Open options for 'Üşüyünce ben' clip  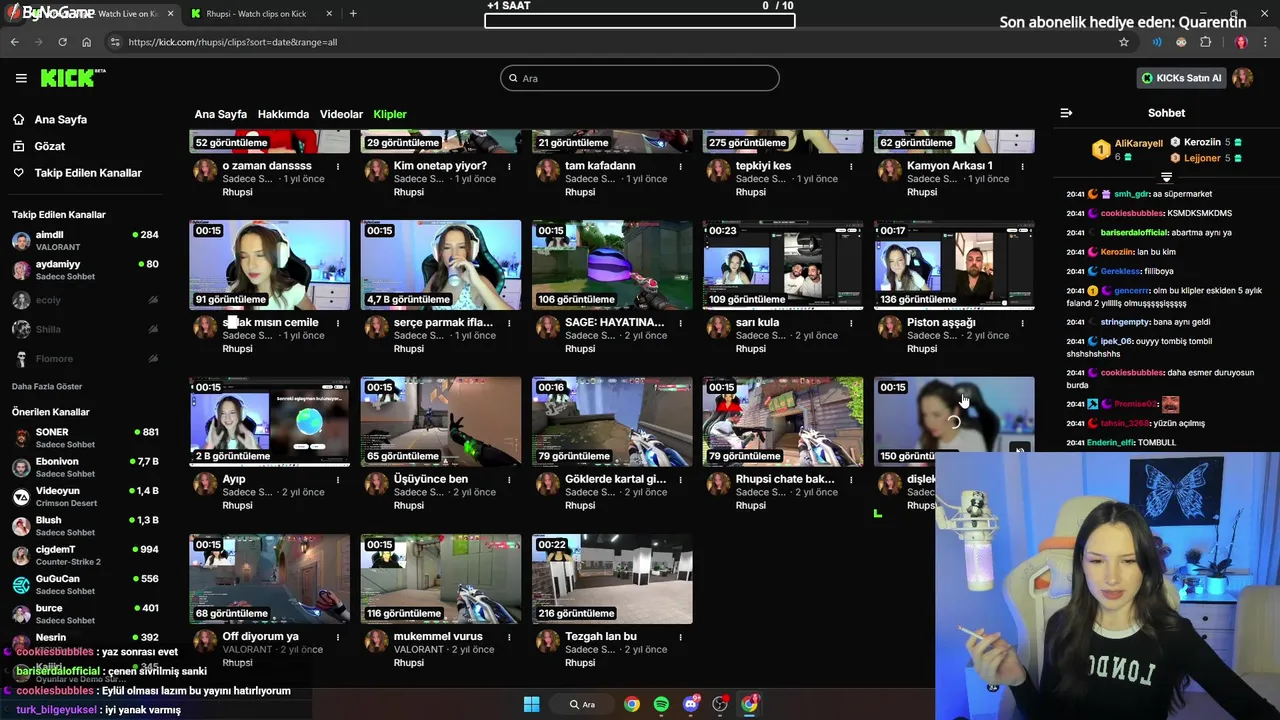[509, 480]
